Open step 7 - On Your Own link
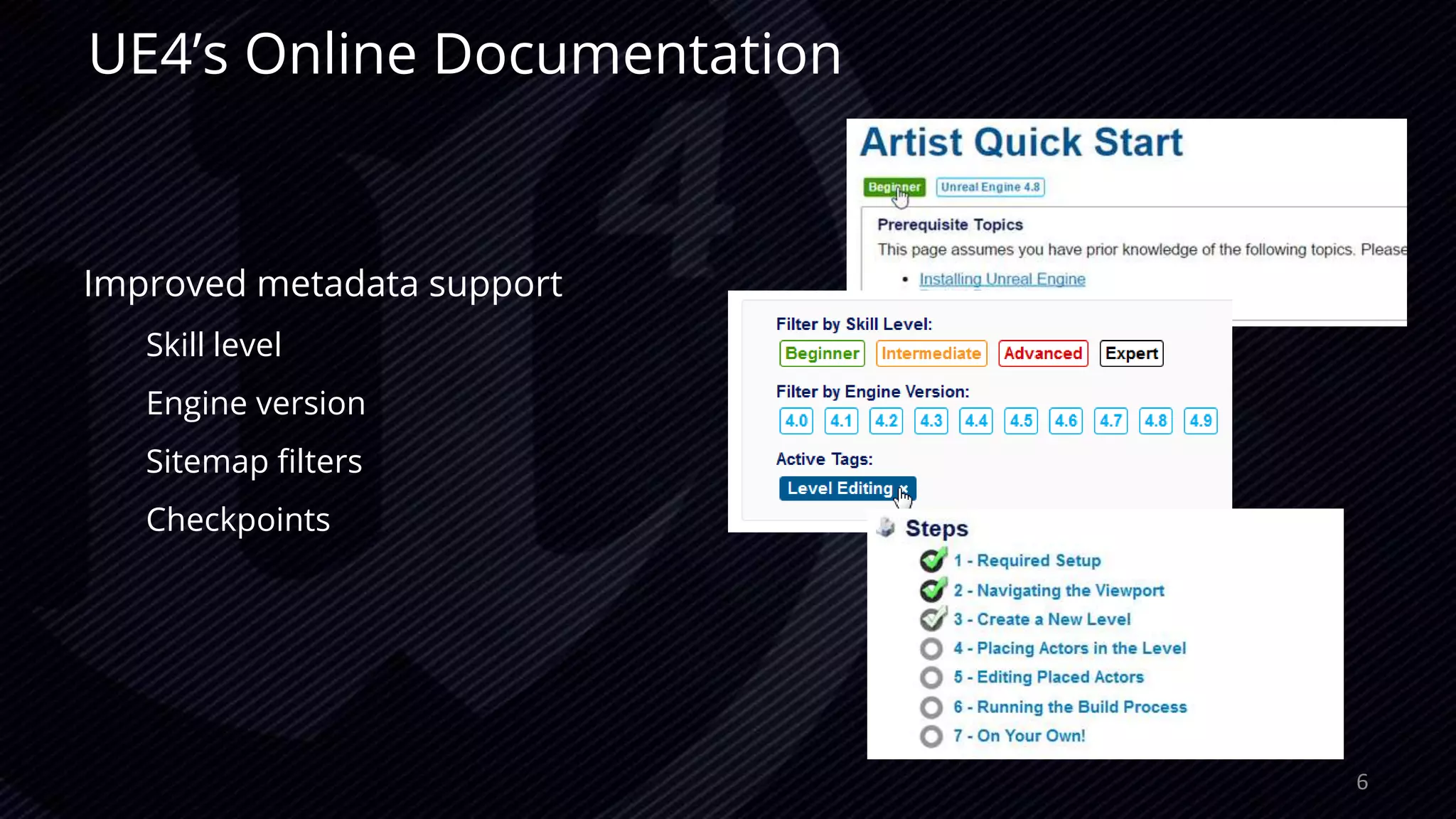The width and height of the screenshot is (1456, 819). click(x=1019, y=736)
